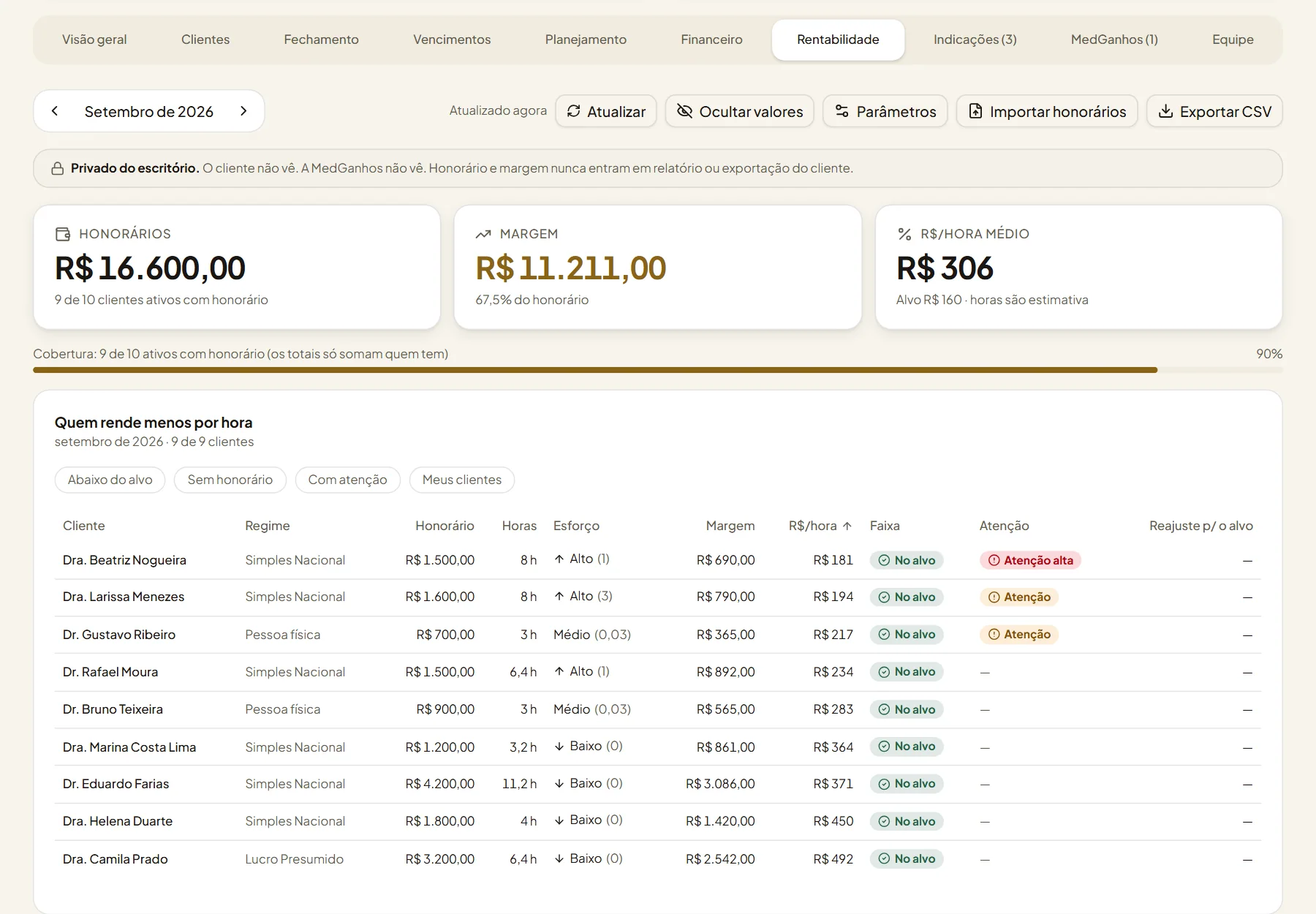Click the percent icon beside R$/hora médio
The width and height of the screenshot is (1316, 914).
coord(904,234)
